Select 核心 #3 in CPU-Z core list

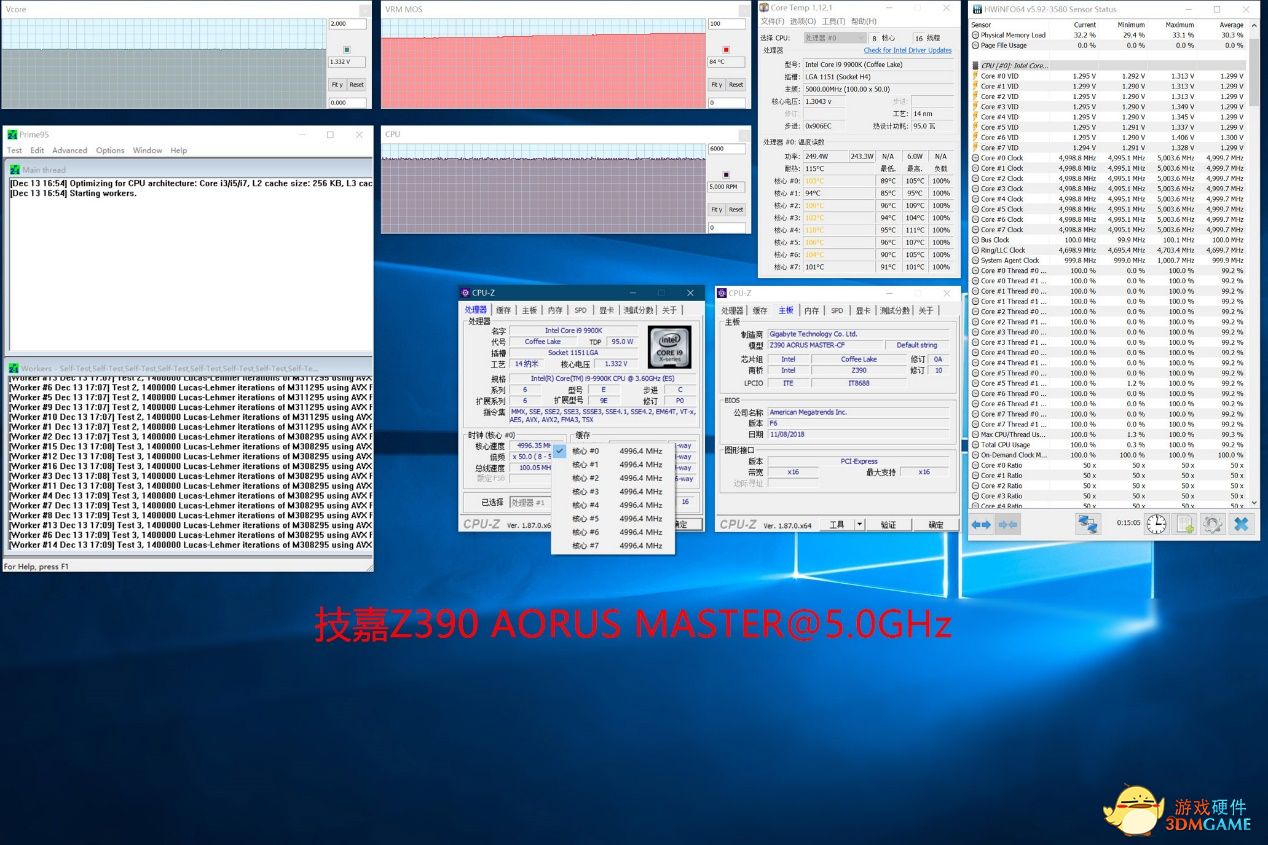pyautogui.click(x=612, y=492)
